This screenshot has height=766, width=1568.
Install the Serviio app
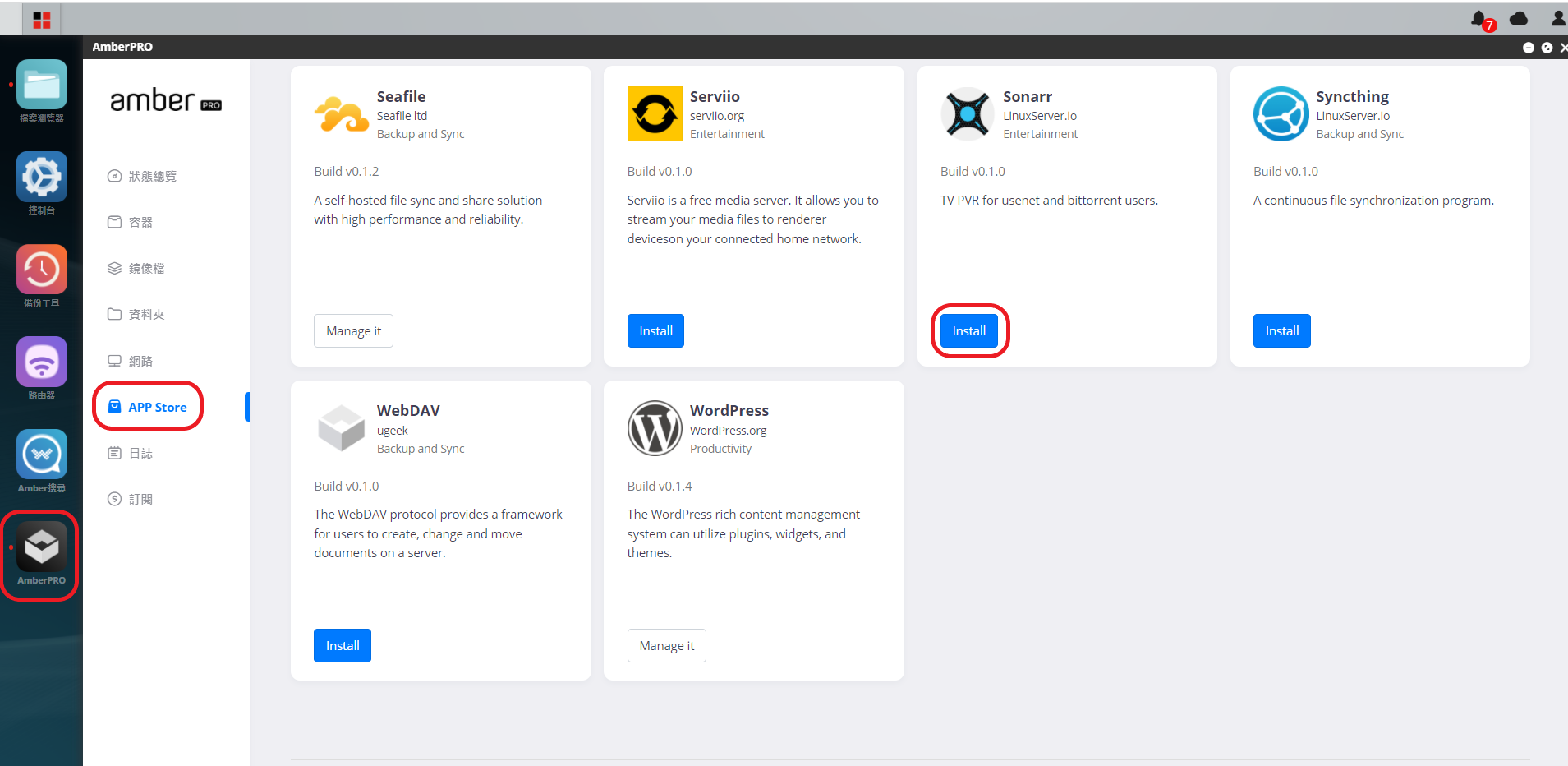655,331
